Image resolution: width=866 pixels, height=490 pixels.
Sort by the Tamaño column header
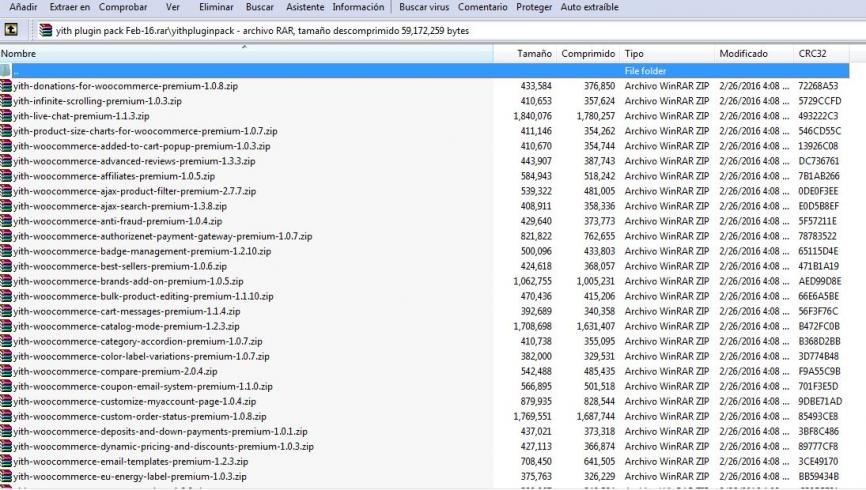pyautogui.click(x=534, y=53)
